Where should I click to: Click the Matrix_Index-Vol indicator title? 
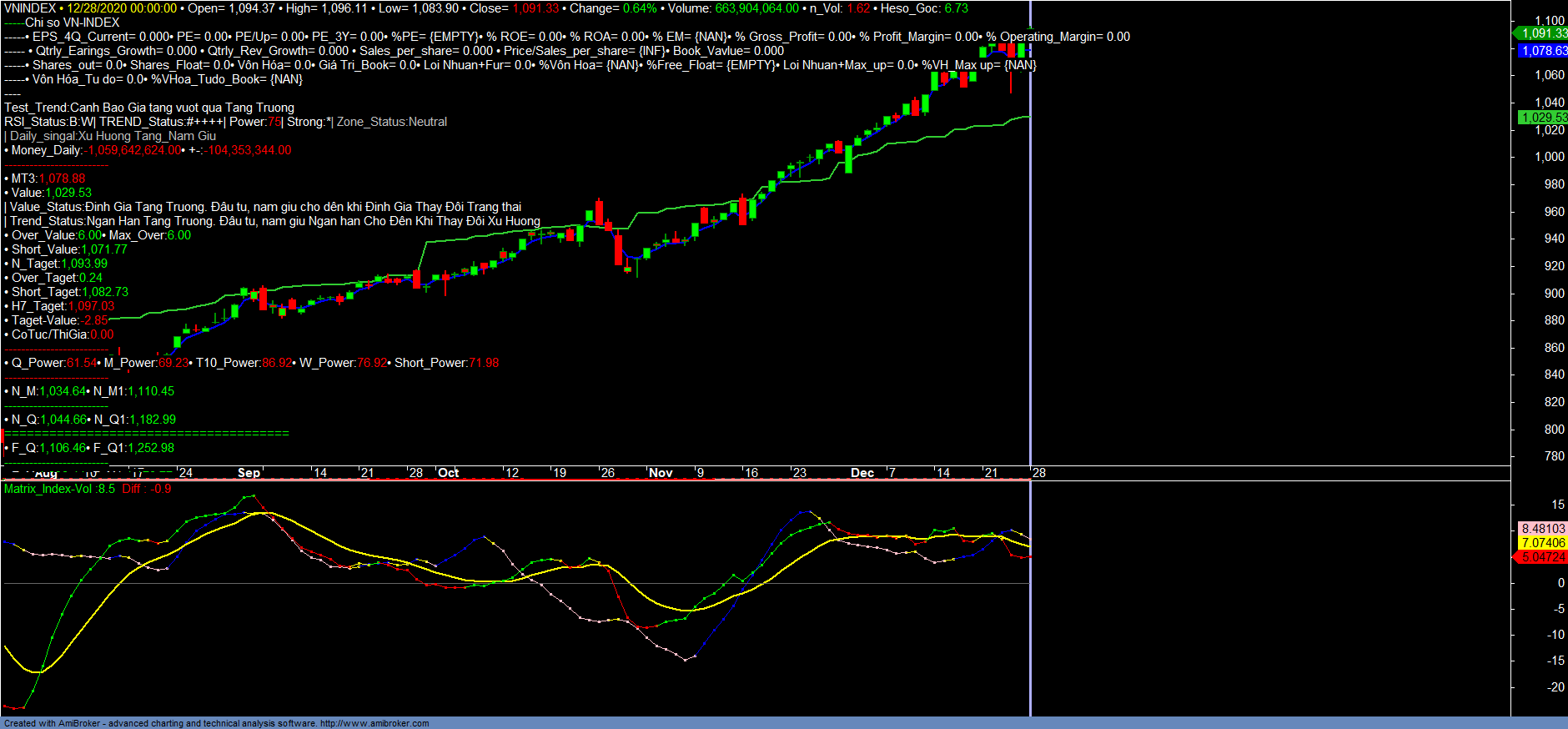(x=59, y=489)
